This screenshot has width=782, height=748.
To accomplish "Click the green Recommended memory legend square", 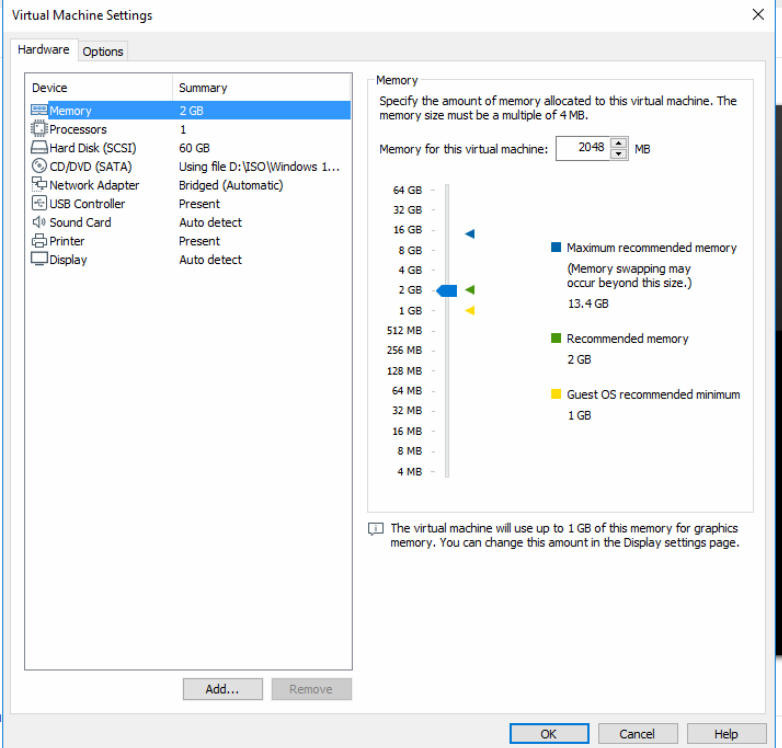I will [x=556, y=338].
